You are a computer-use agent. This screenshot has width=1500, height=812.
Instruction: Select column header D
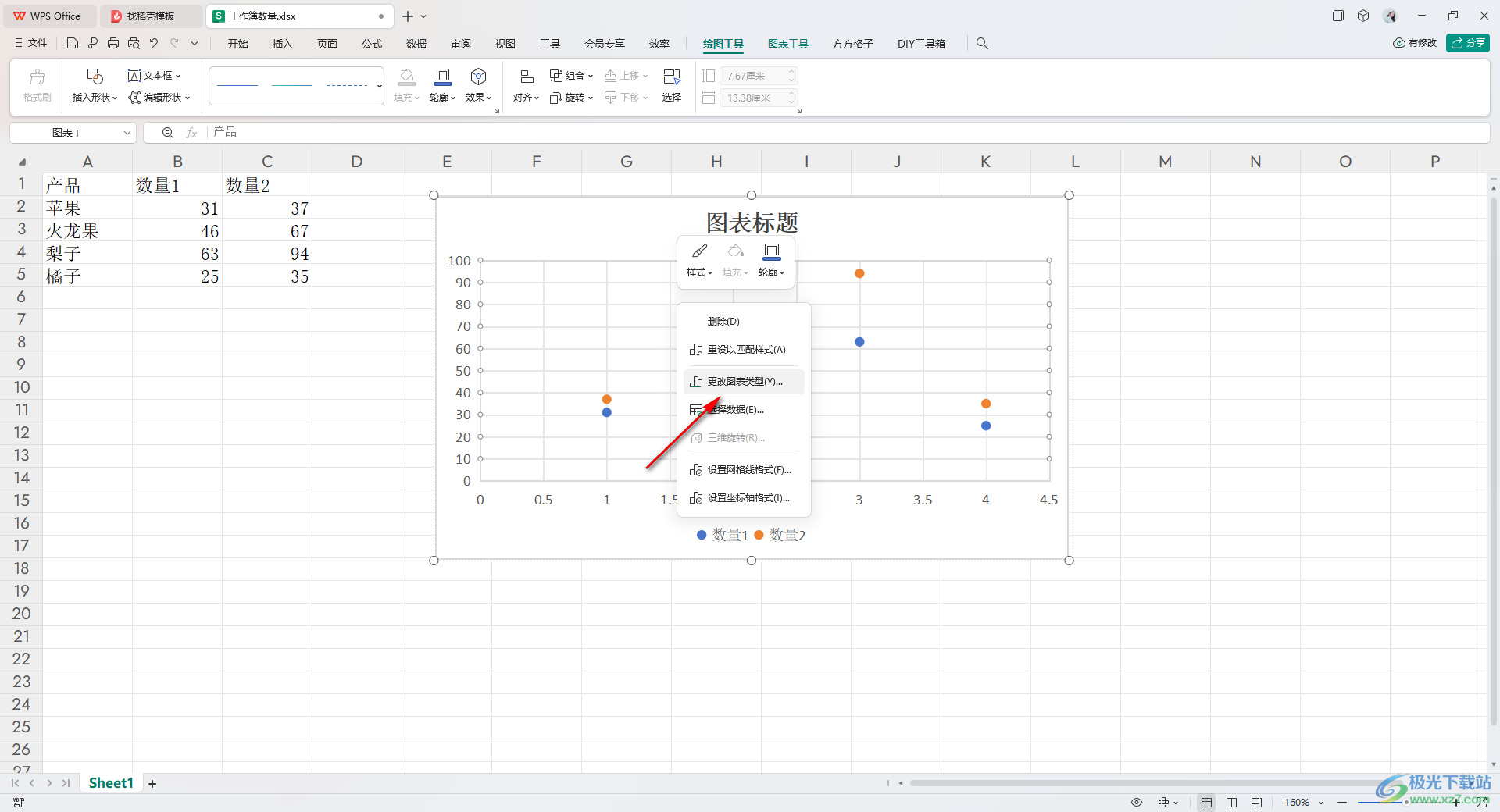pyautogui.click(x=357, y=162)
